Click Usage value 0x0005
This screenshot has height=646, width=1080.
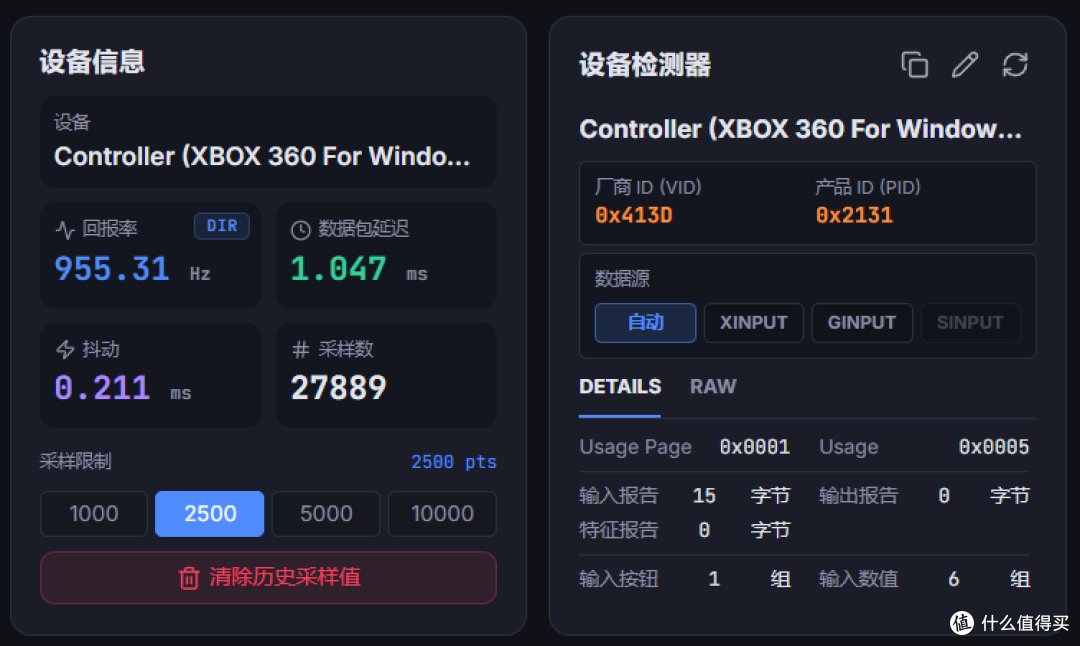click(993, 447)
